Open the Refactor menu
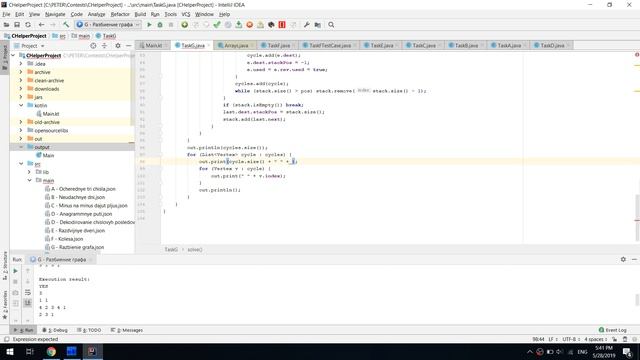The height and width of the screenshot is (360, 640). click(120, 14)
